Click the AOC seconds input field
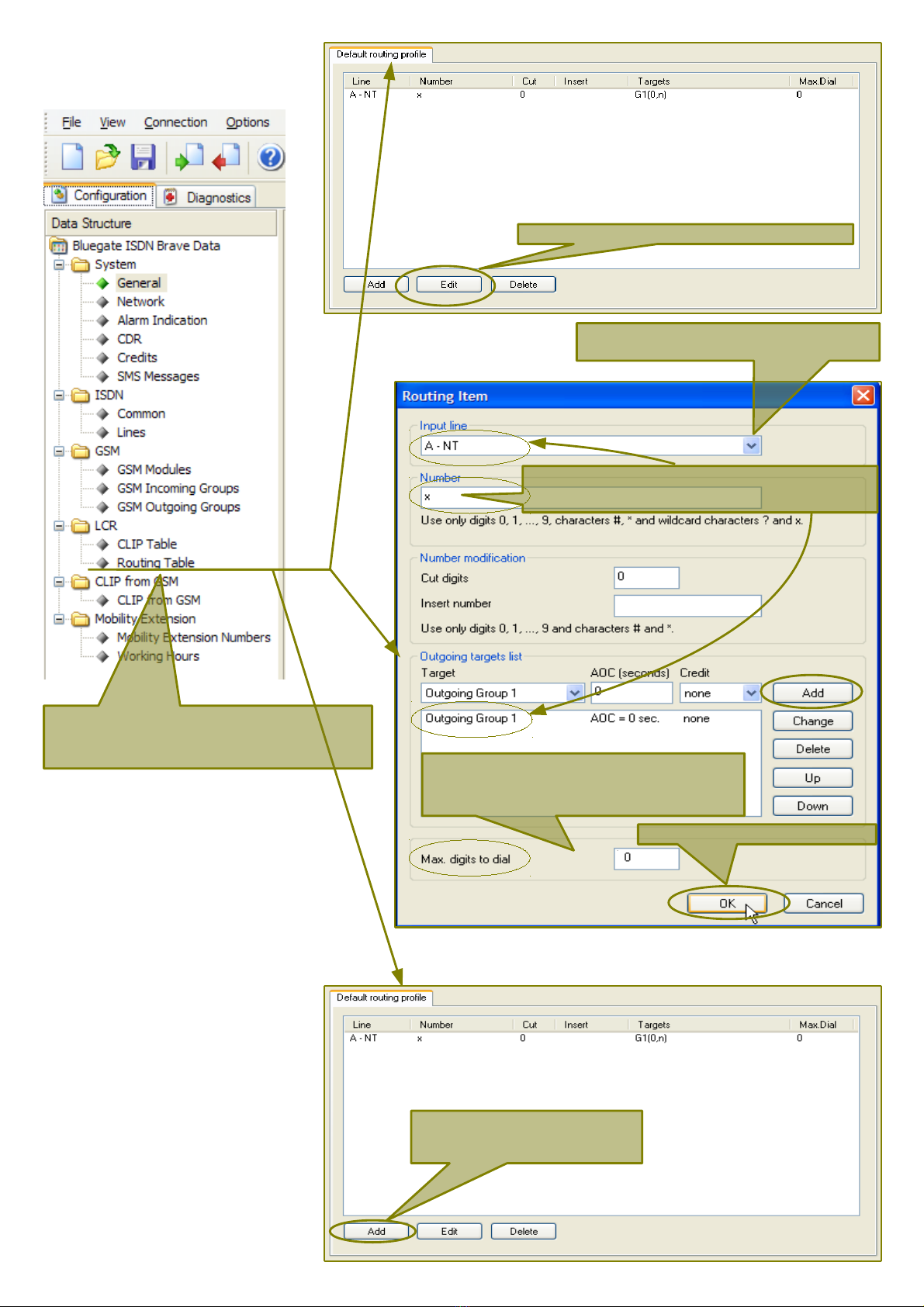This screenshot has width=924, height=1307. [x=632, y=692]
